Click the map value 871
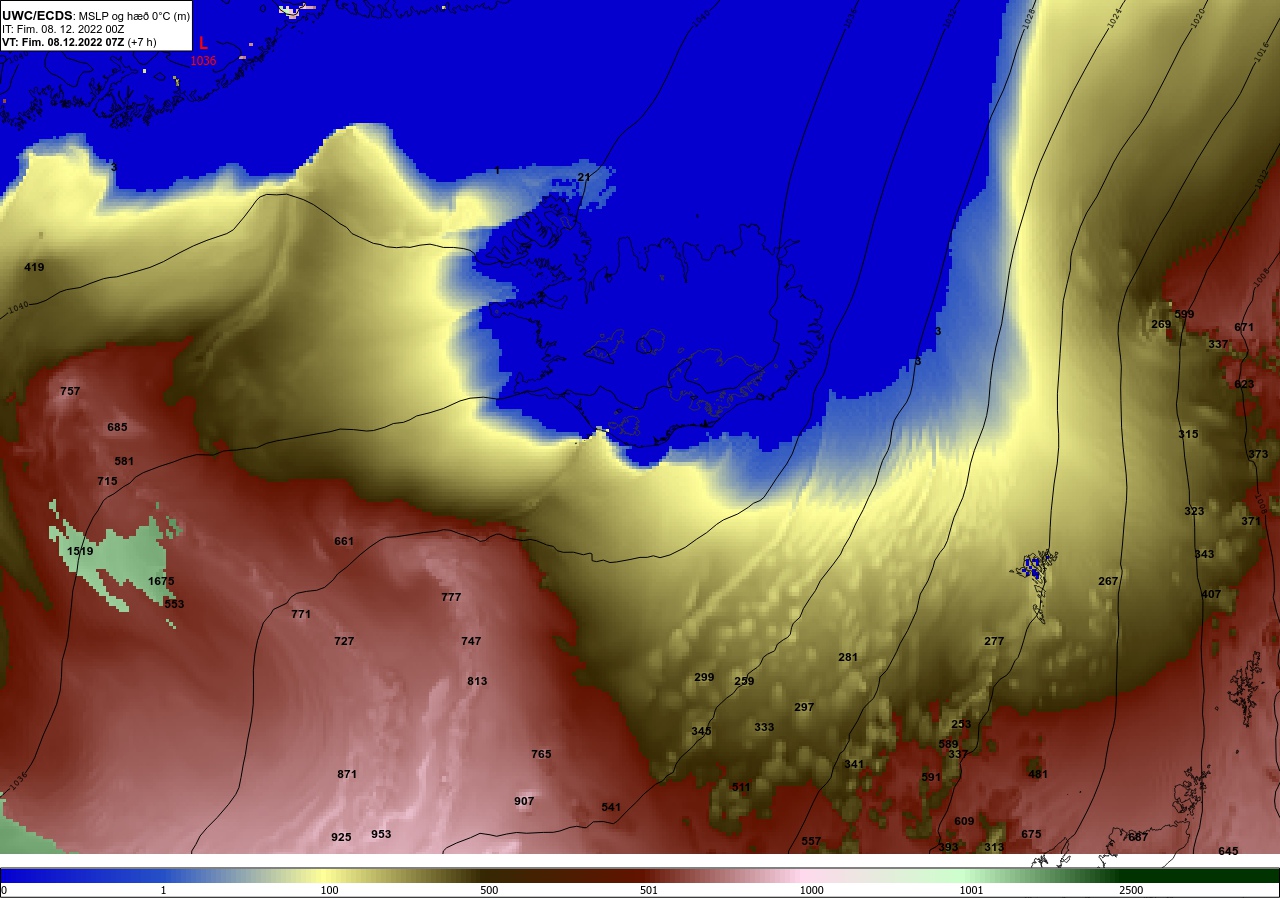The height and width of the screenshot is (898, 1280). click(347, 774)
